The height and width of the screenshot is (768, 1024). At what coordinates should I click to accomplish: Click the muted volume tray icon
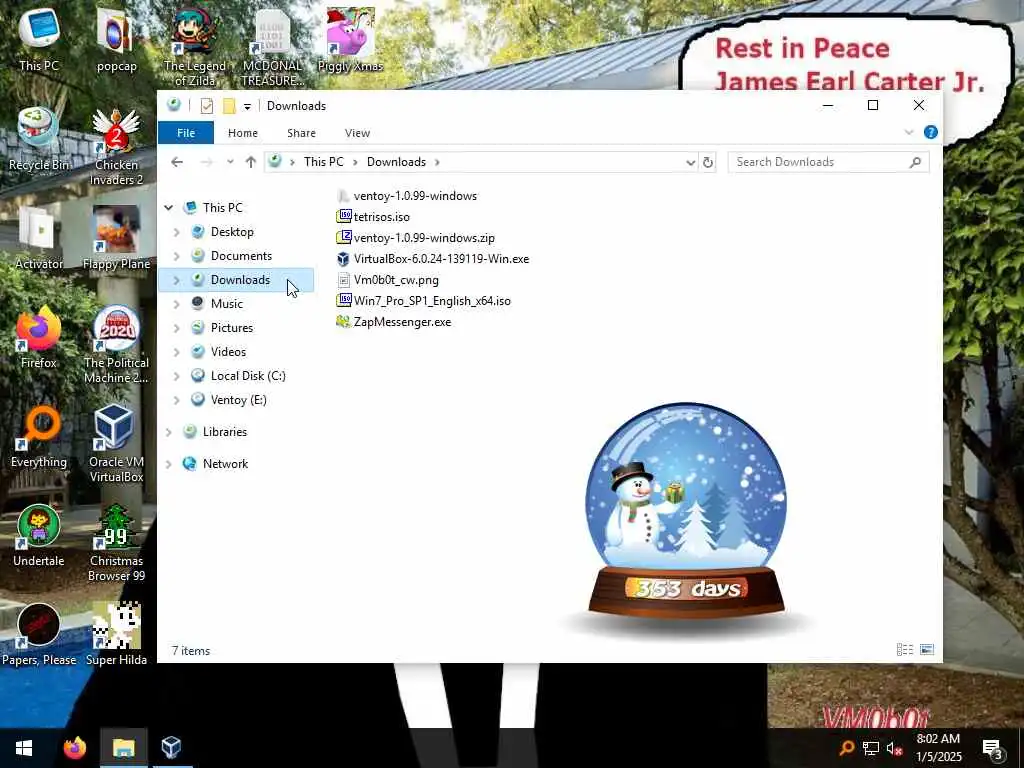(895, 748)
